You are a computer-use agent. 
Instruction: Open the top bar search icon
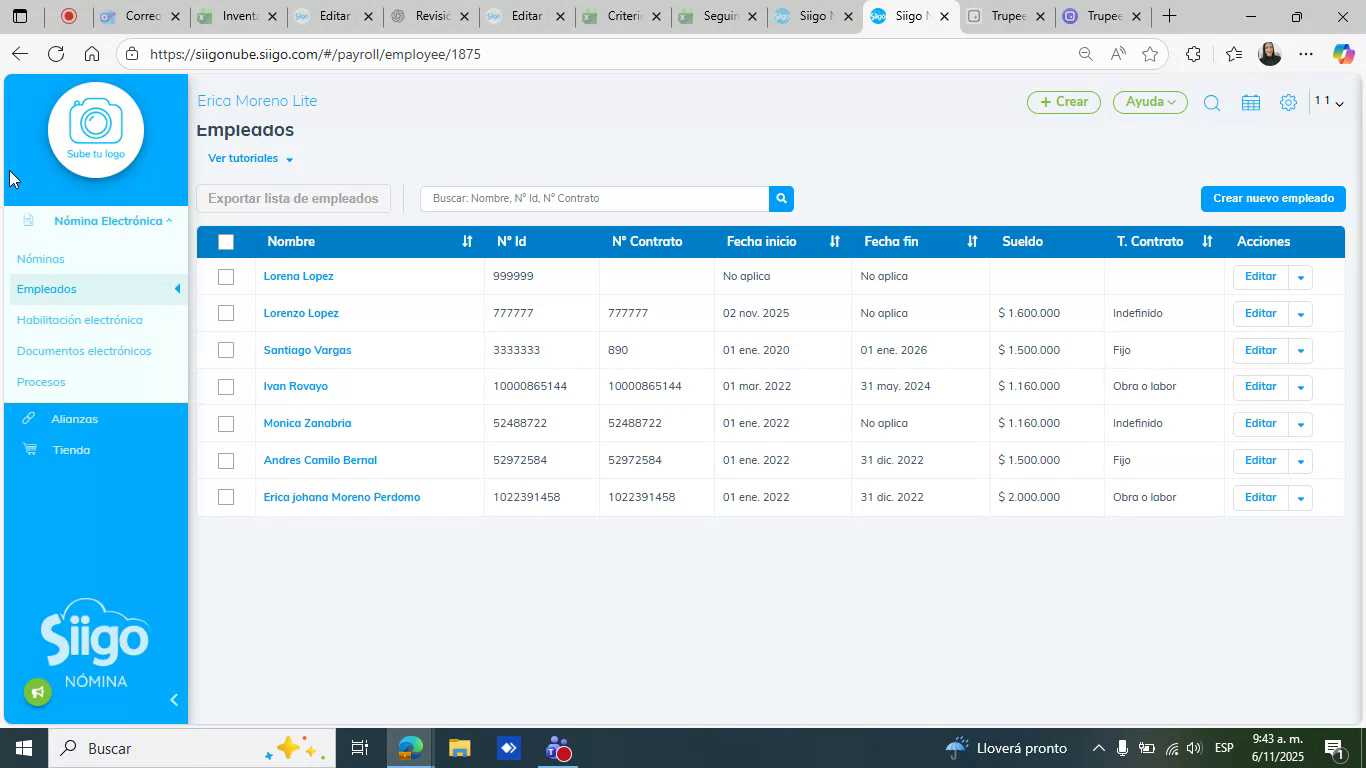(1211, 102)
